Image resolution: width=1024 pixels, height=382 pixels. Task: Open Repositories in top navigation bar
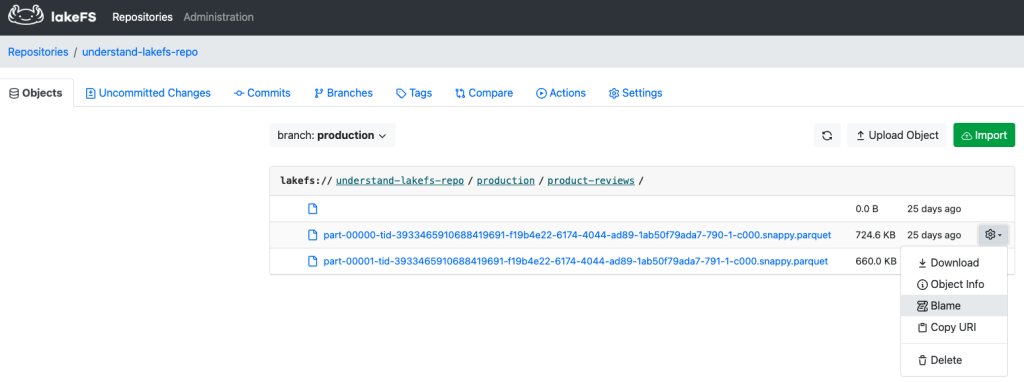coord(142,18)
